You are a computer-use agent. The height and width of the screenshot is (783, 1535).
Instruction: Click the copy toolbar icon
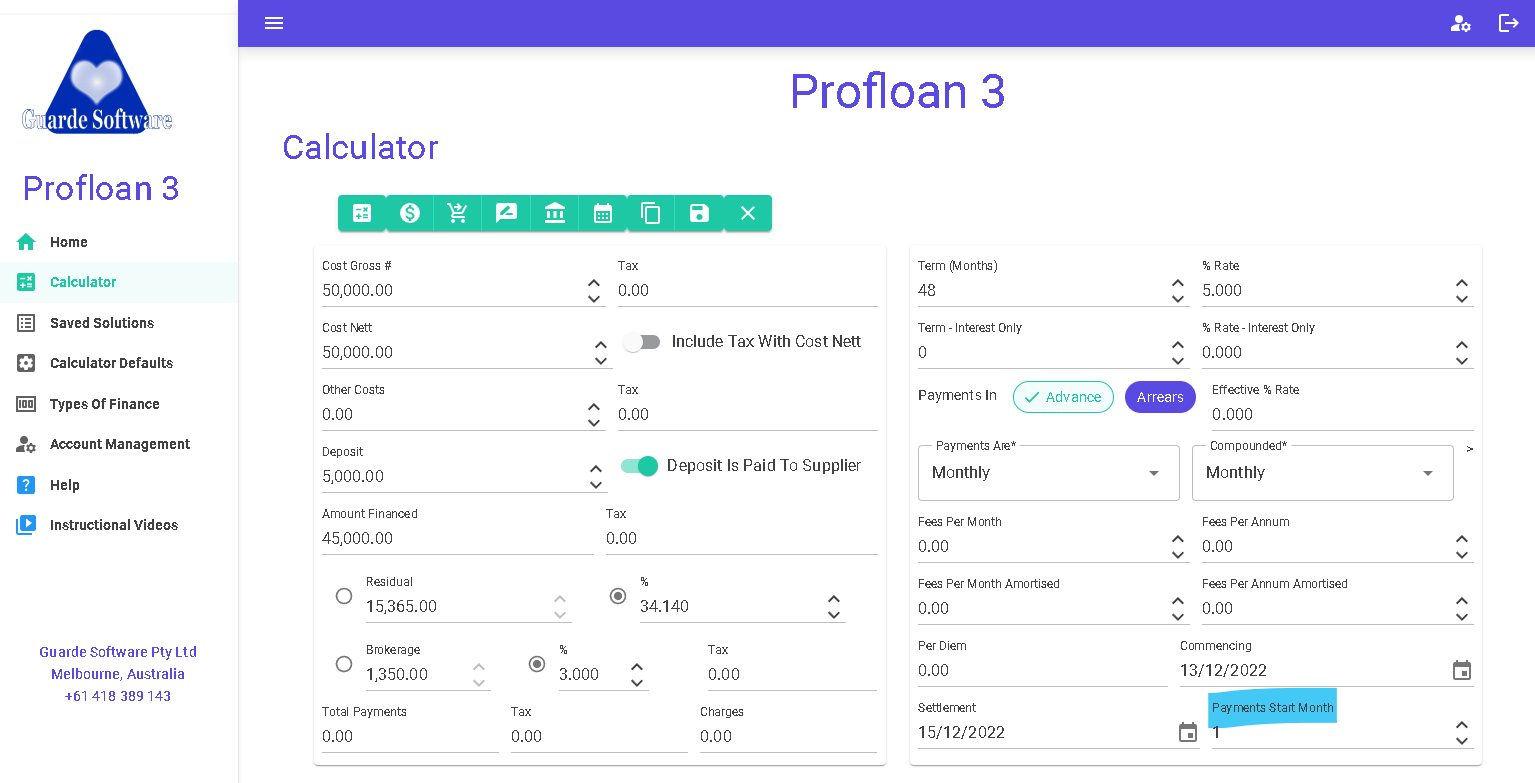651,213
